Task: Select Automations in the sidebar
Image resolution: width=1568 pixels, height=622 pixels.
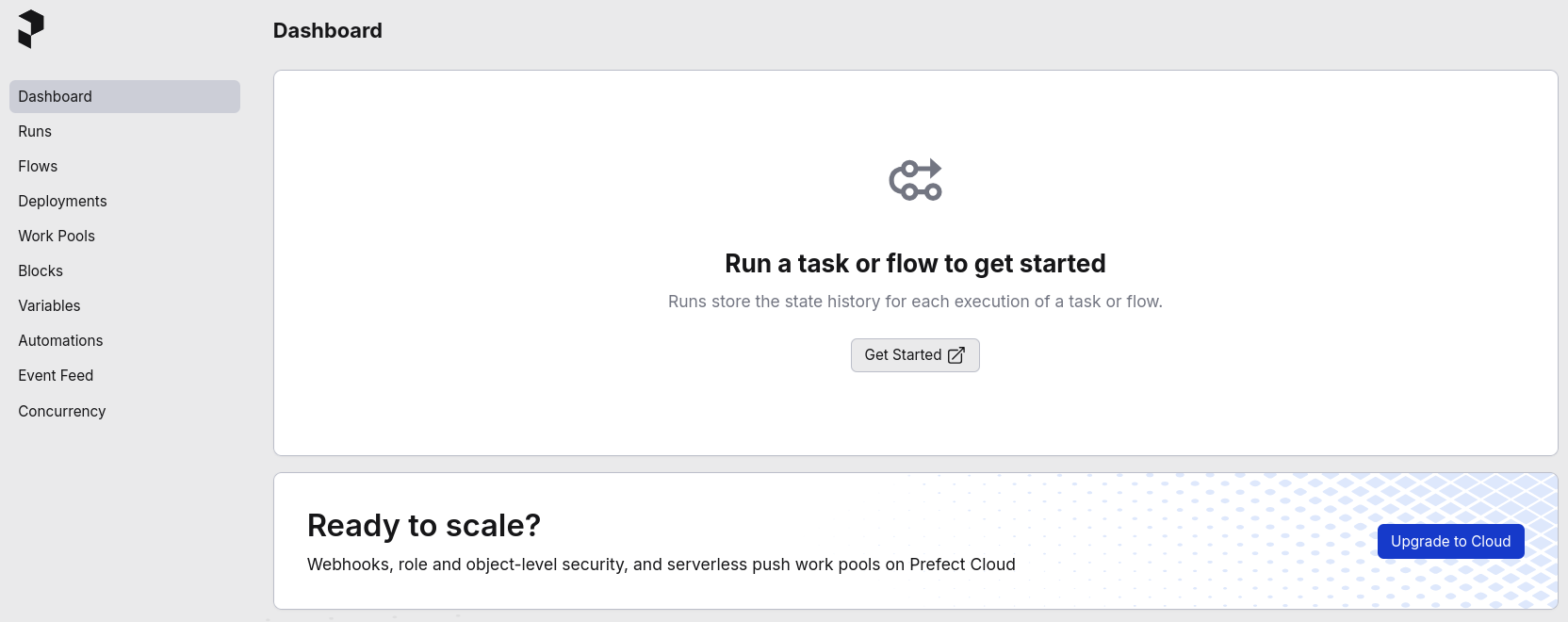Action: click(x=124, y=340)
